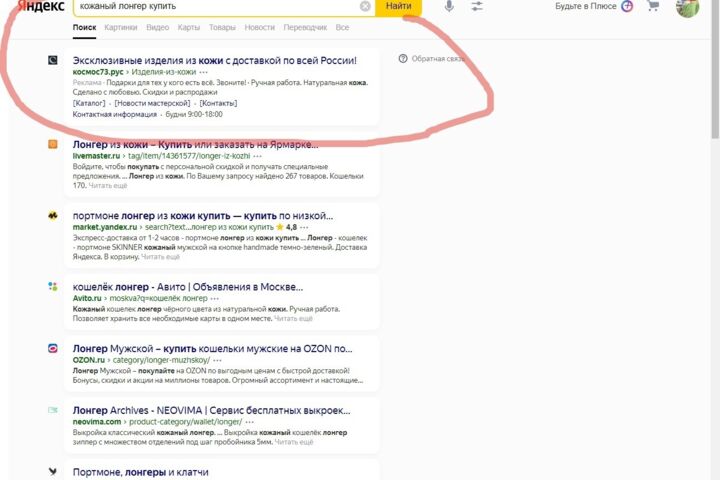Open the shopping cart icon
This screenshot has height=480, width=720.
click(x=653, y=6)
